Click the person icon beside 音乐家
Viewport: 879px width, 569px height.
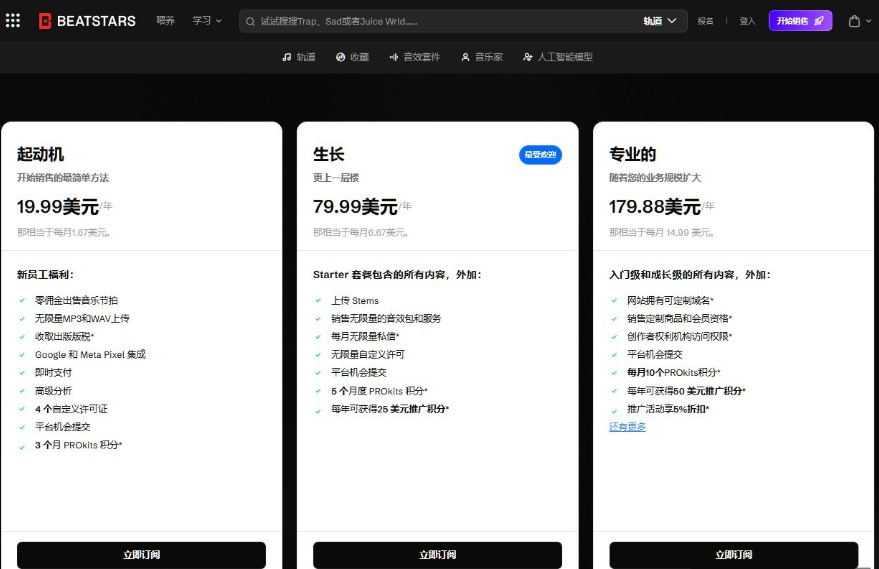point(465,57)
